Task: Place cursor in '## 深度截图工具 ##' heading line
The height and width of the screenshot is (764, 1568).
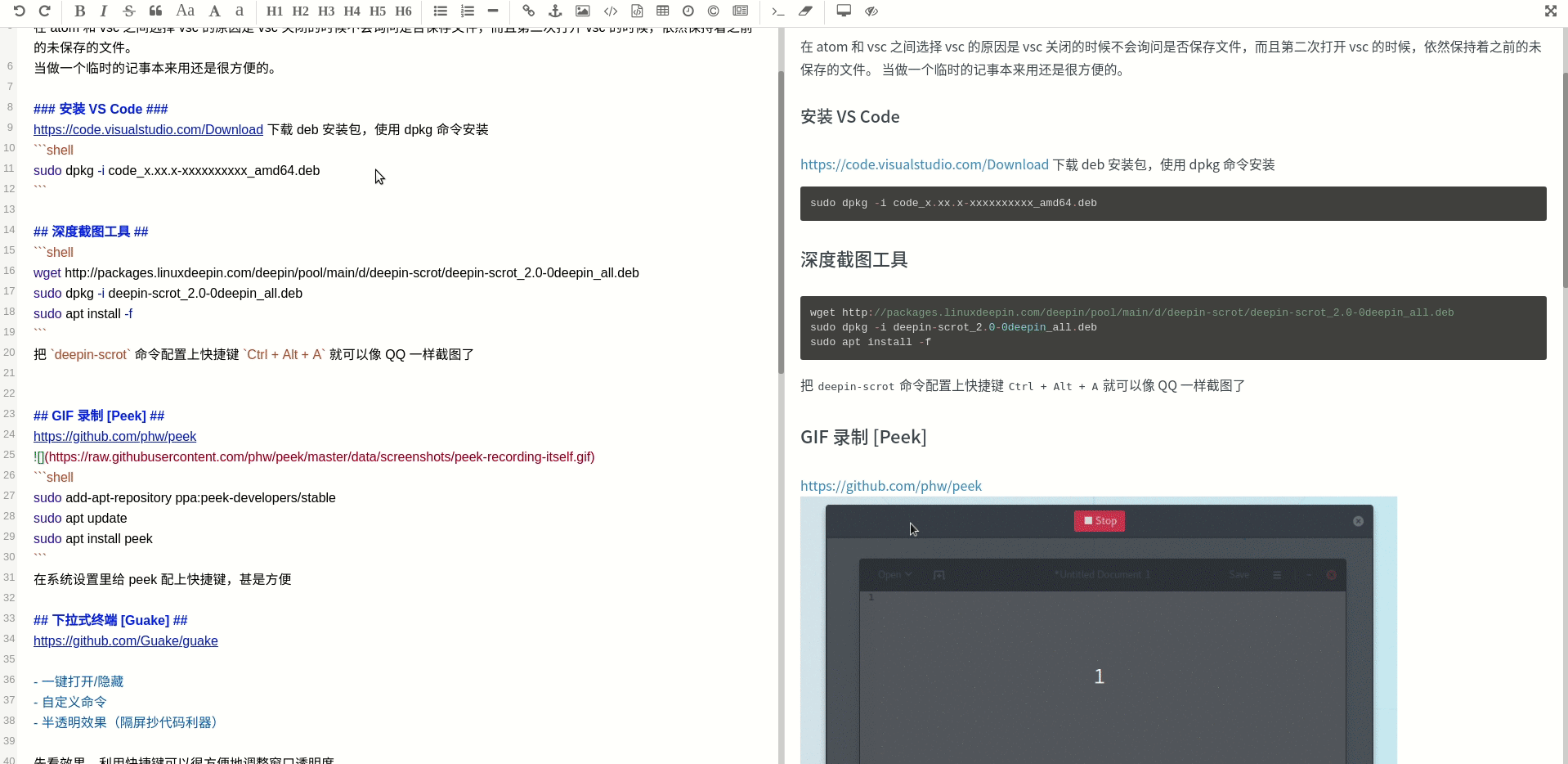Action: (x=91, y=231)
